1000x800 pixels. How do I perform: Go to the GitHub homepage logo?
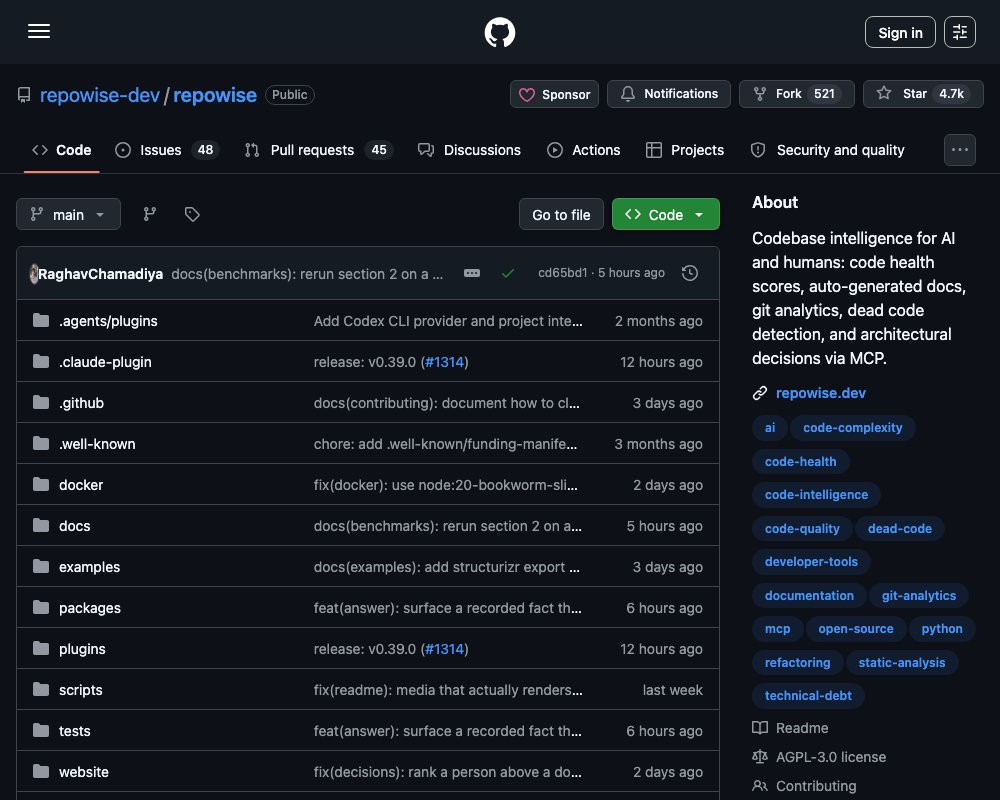(x=499, y=32)
